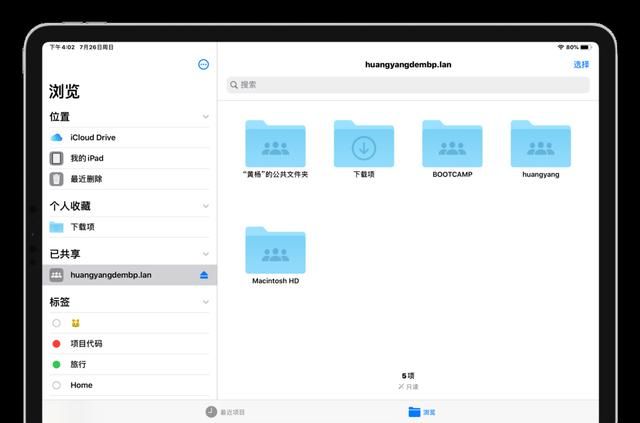Collapse the 个人收藏 section
This screenshot has width=640, height=423.
(206, 206)
